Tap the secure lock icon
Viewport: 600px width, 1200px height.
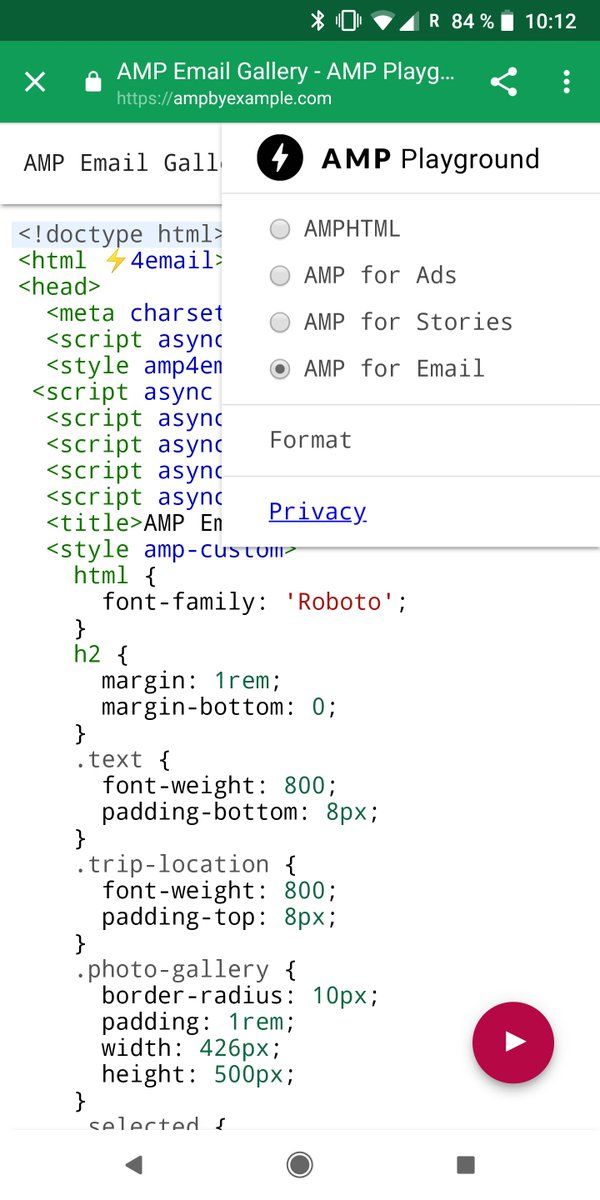[x=93, y=82]
